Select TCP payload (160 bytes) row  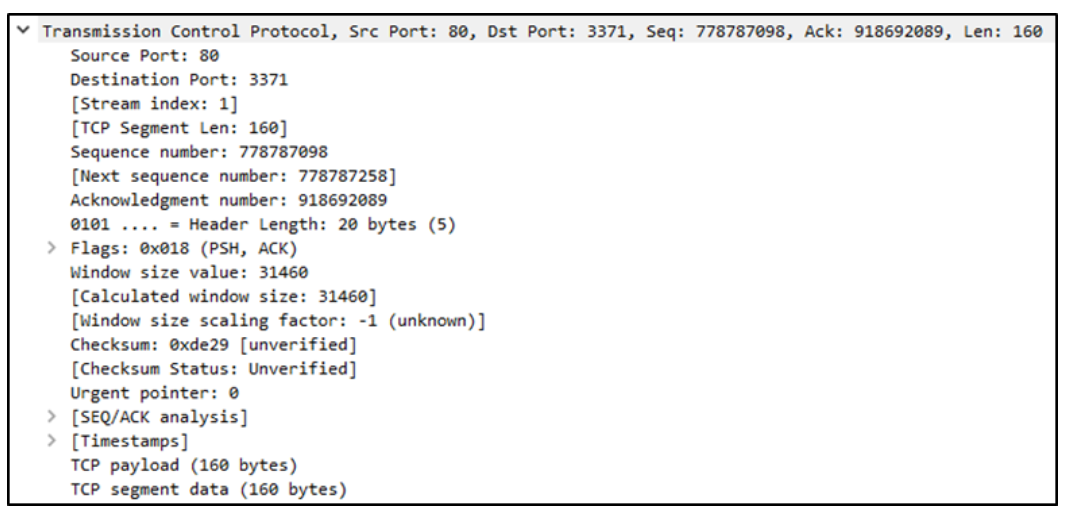pos(184,464)
